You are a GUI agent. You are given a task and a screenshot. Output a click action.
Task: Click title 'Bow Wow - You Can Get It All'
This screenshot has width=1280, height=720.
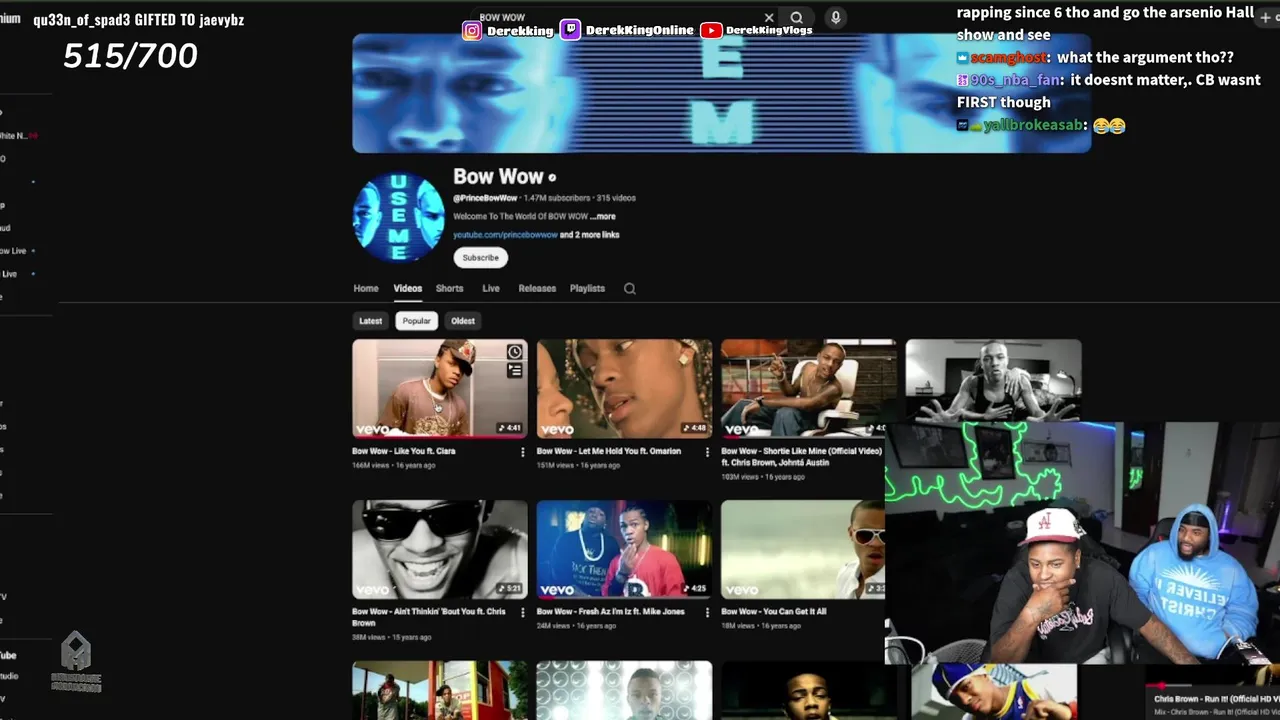pos(774,611)
